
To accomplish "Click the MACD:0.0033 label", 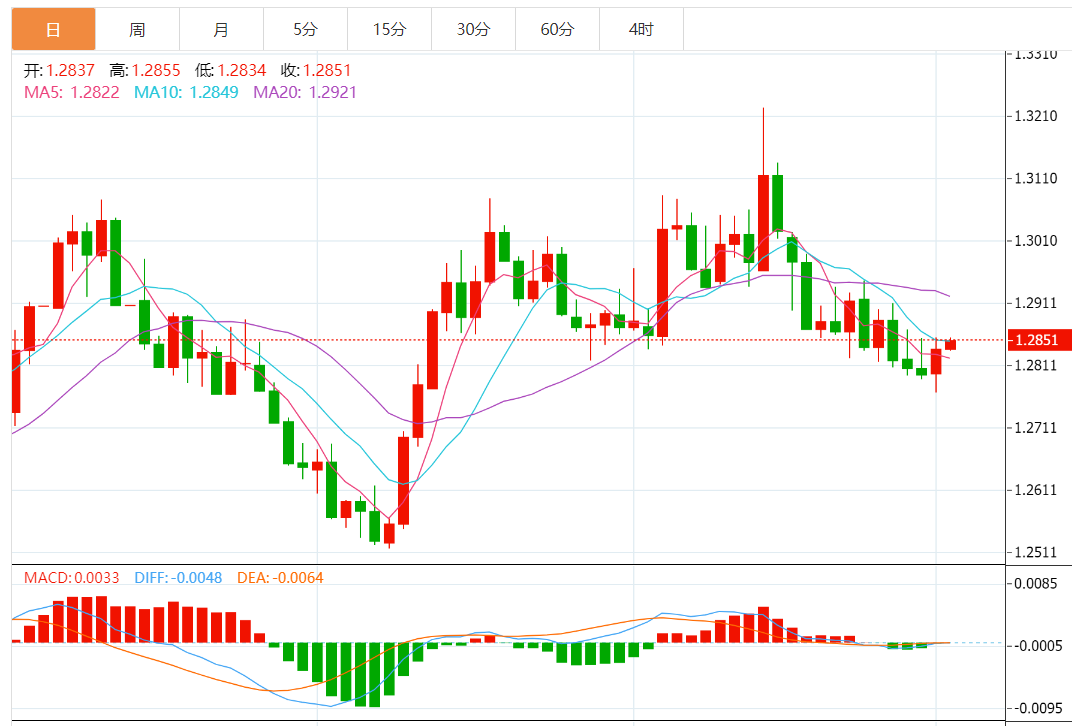I will point(72,578).
